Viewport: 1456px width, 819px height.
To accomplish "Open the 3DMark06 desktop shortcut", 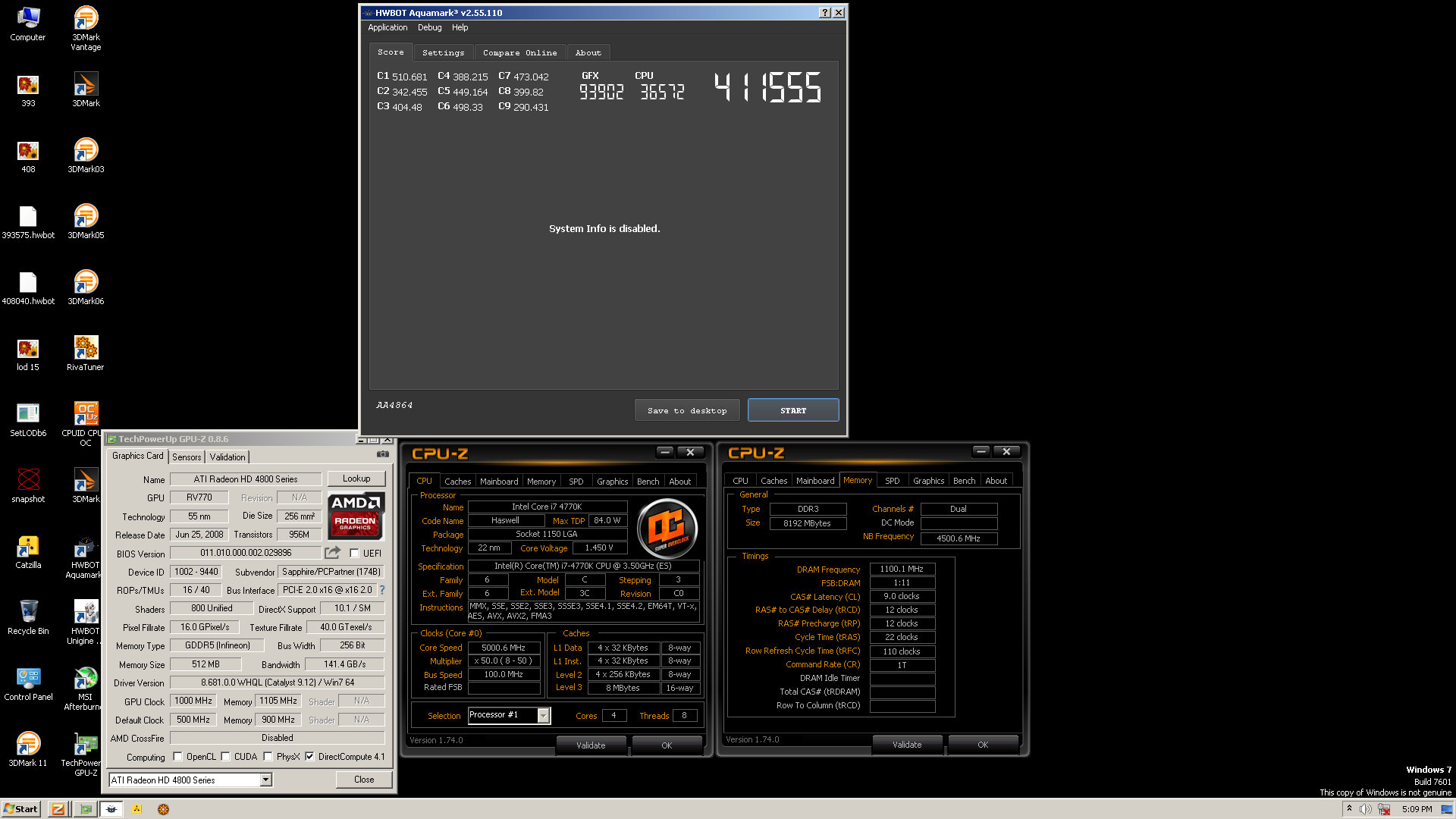I will pos(86,287).
